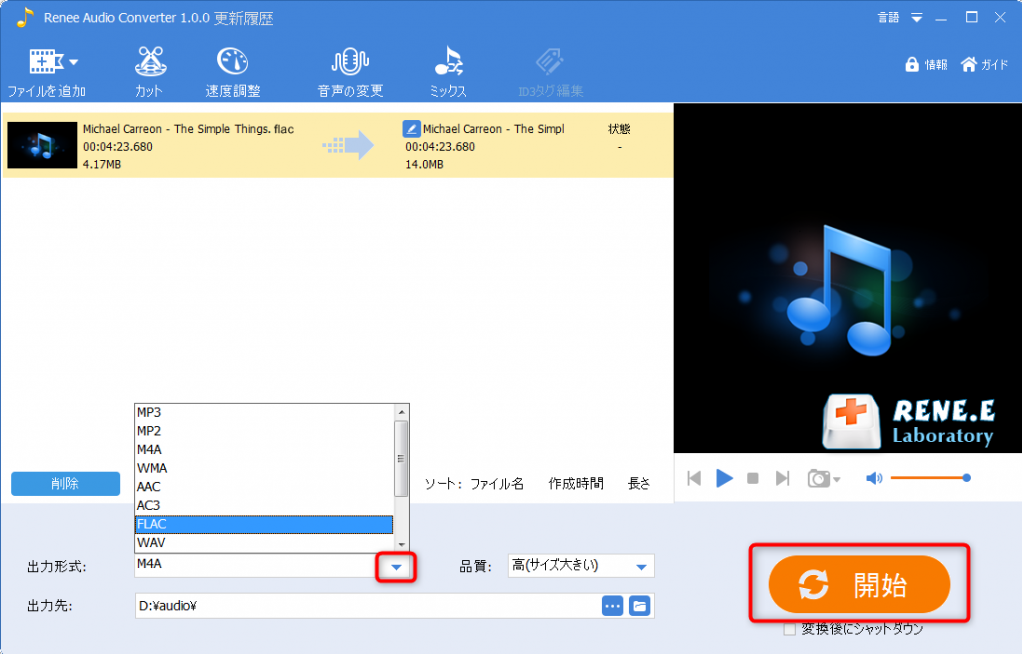1022x654 pixels.
Task: Click the edit pencil icon on output file
Action: [x=411, y=128]
